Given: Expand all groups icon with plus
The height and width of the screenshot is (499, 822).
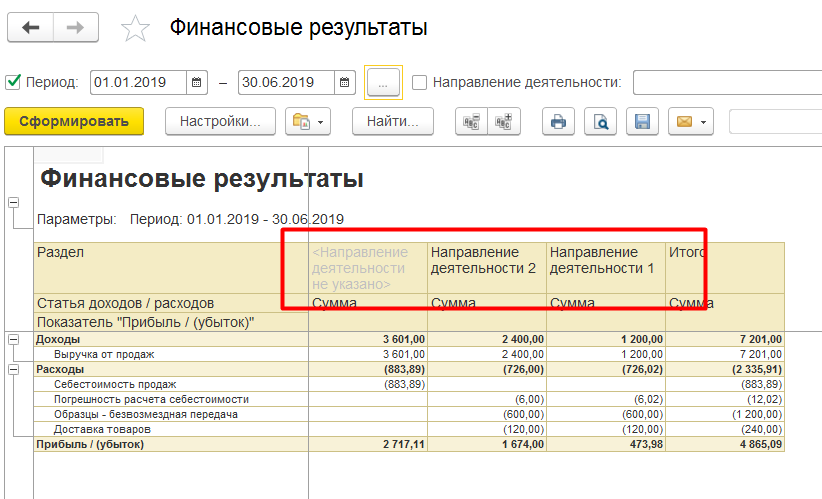Looking at the screenshot, I should (504, 122).
